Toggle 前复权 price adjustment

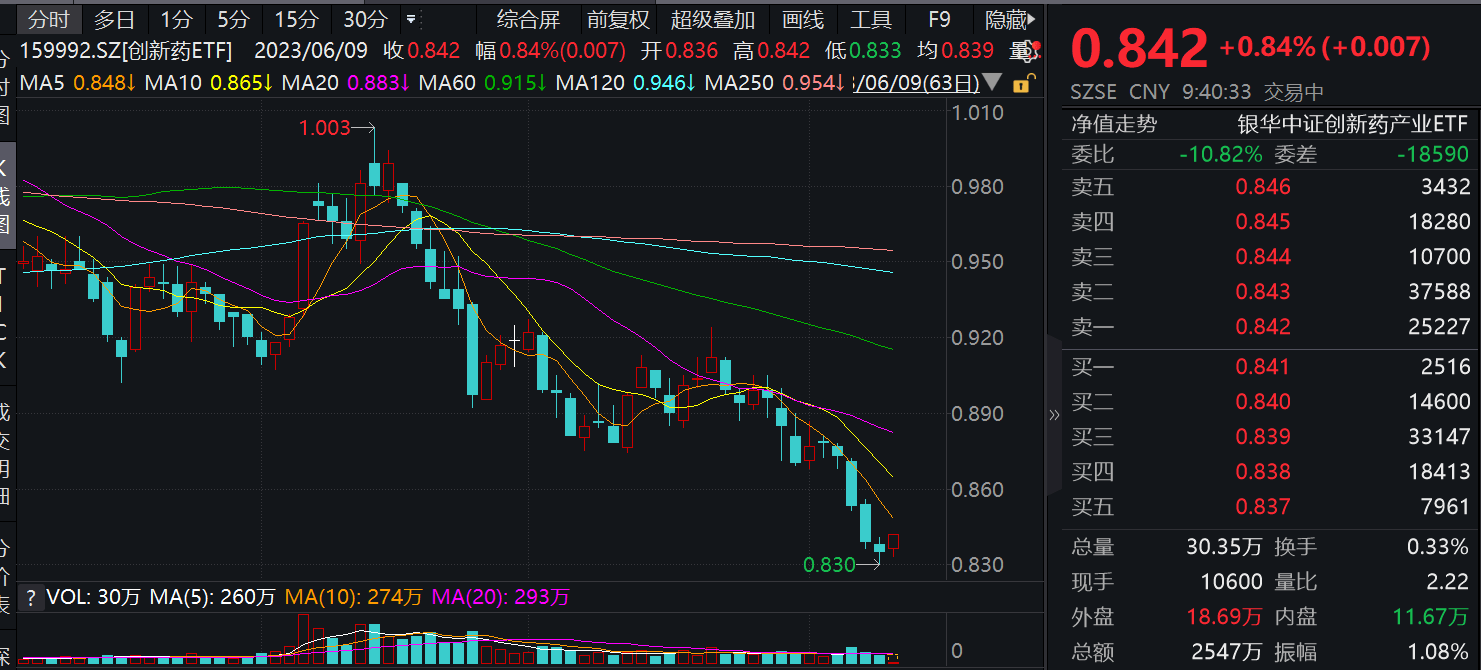617,19
